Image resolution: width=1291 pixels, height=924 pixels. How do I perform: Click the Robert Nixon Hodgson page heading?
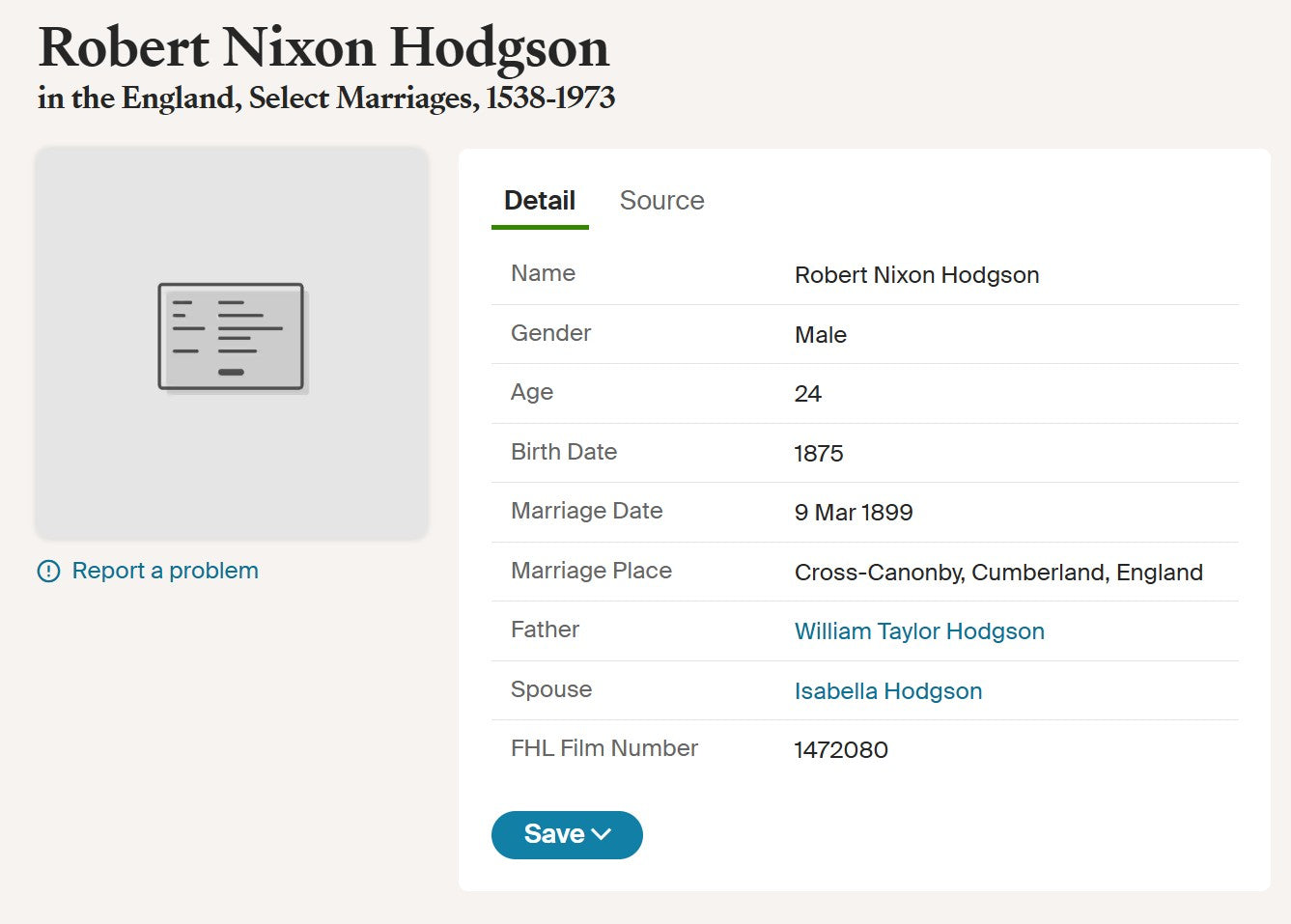point(323,47)
